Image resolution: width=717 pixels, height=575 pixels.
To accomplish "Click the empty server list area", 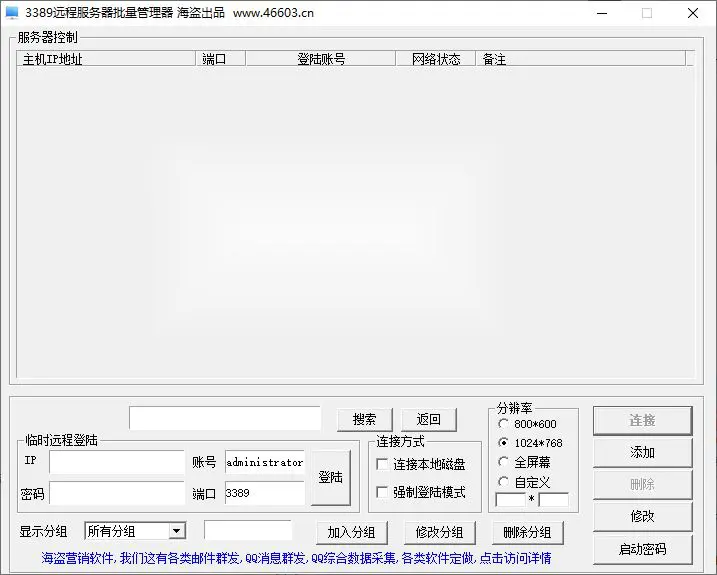I will (355, 222).
